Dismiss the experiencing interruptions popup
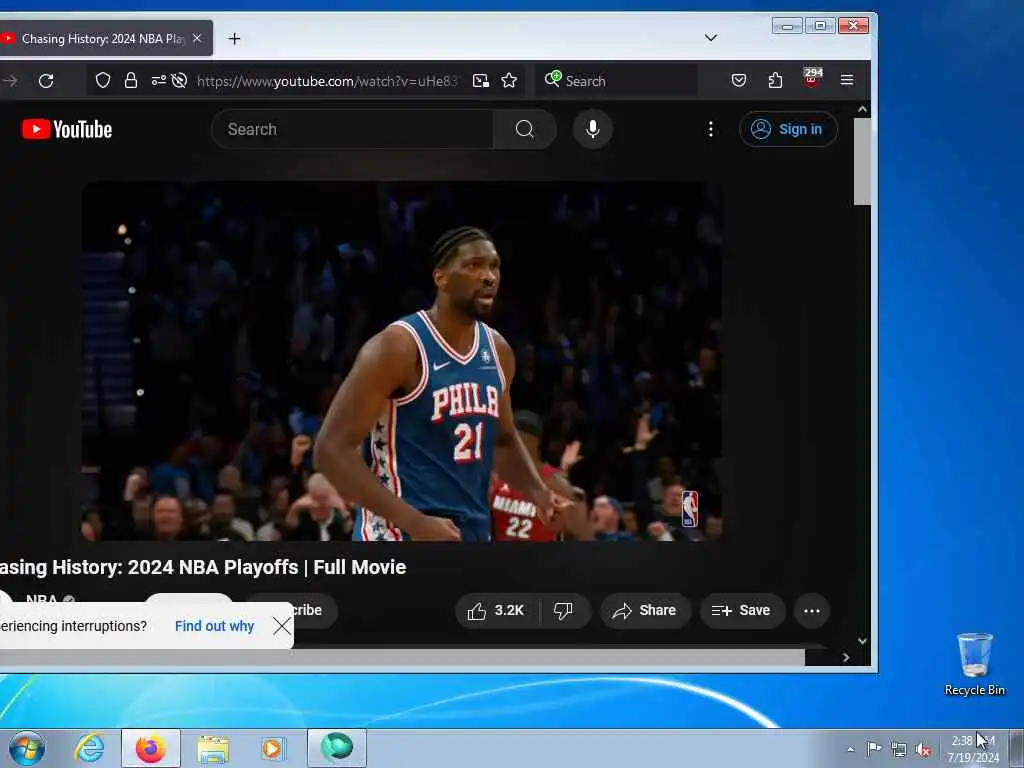1024x768 pixels. click(x=282, y=626)
